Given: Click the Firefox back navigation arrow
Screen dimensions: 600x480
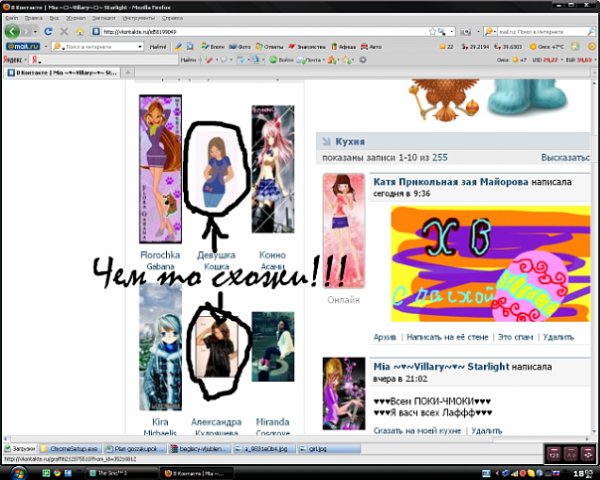Looking at the screenshot, I should (x=13, y=32).
